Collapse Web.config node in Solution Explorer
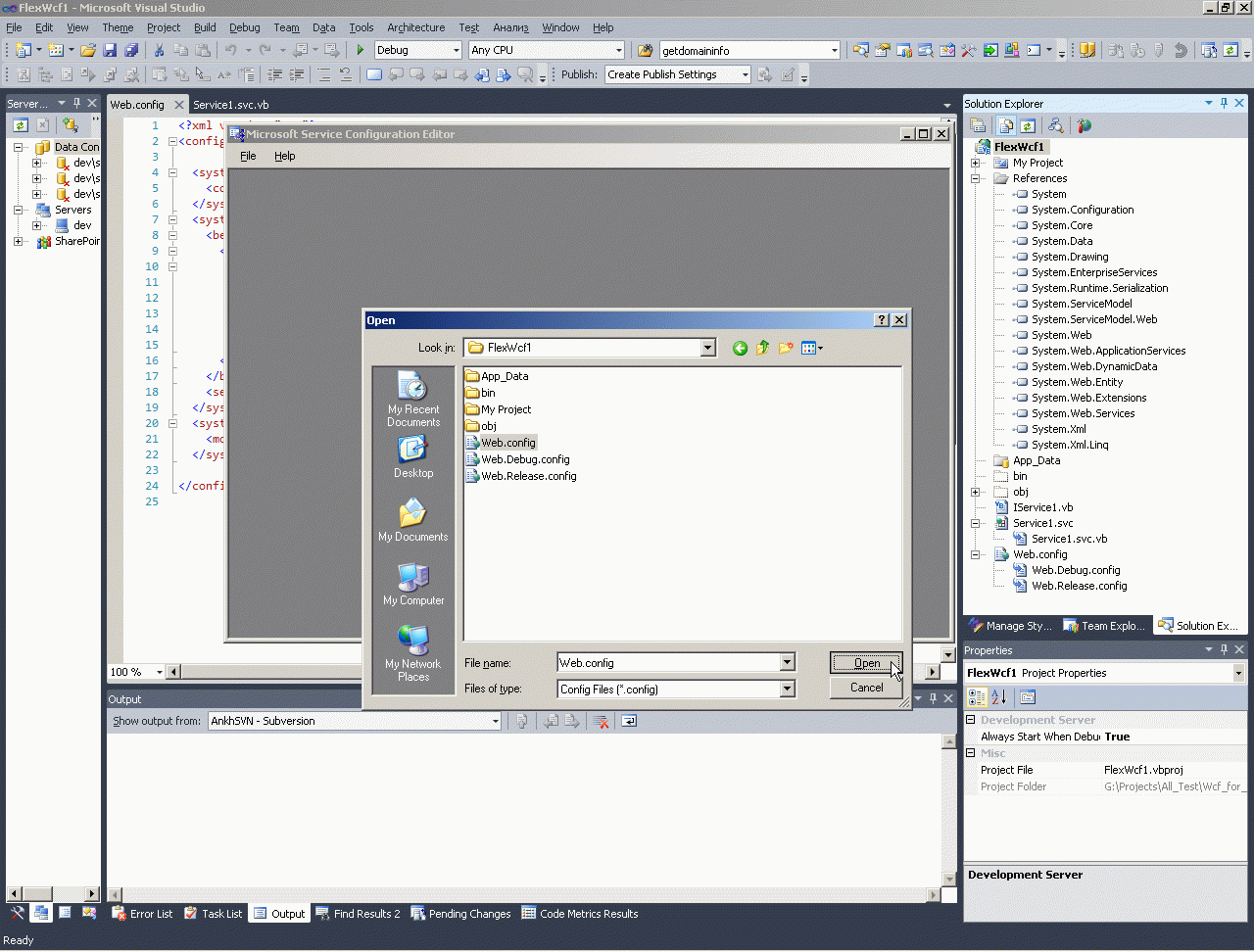This screenshot has height=952, width=1254. coord(976,555)
